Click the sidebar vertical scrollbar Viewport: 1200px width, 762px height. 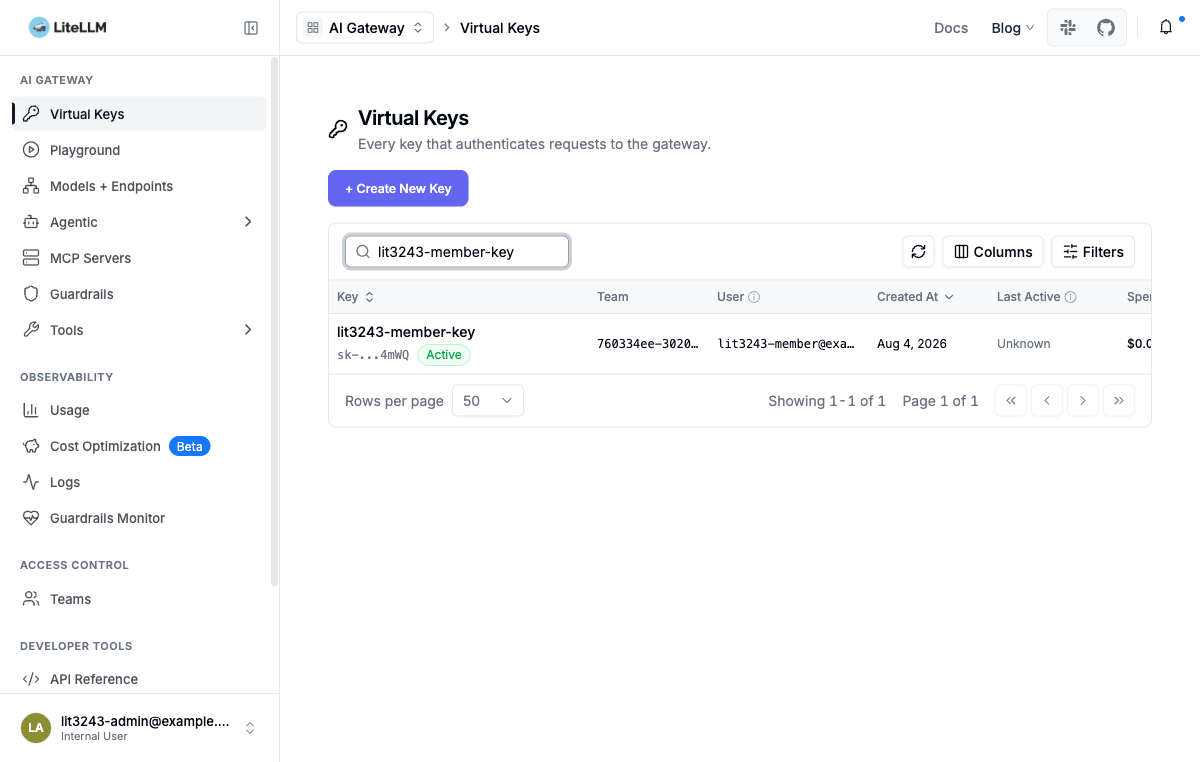click(x=274, y=320)
